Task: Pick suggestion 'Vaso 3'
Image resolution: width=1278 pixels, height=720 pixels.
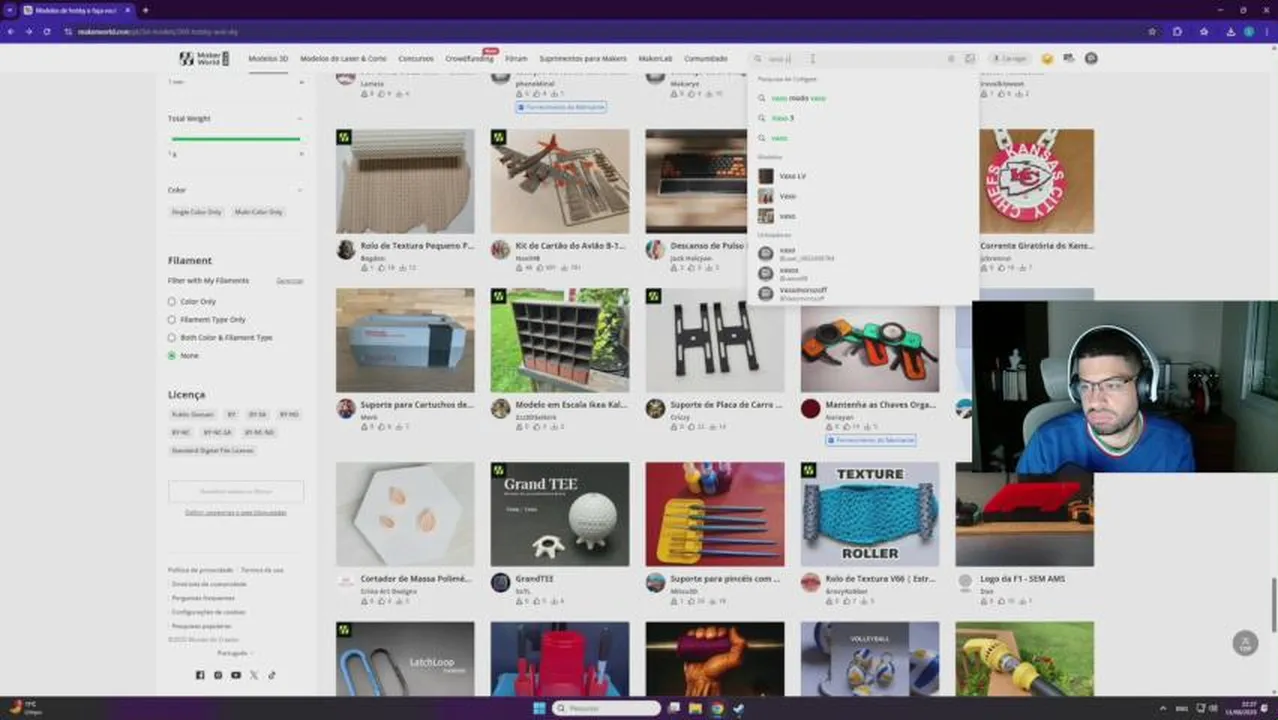Action: [782, 118]
